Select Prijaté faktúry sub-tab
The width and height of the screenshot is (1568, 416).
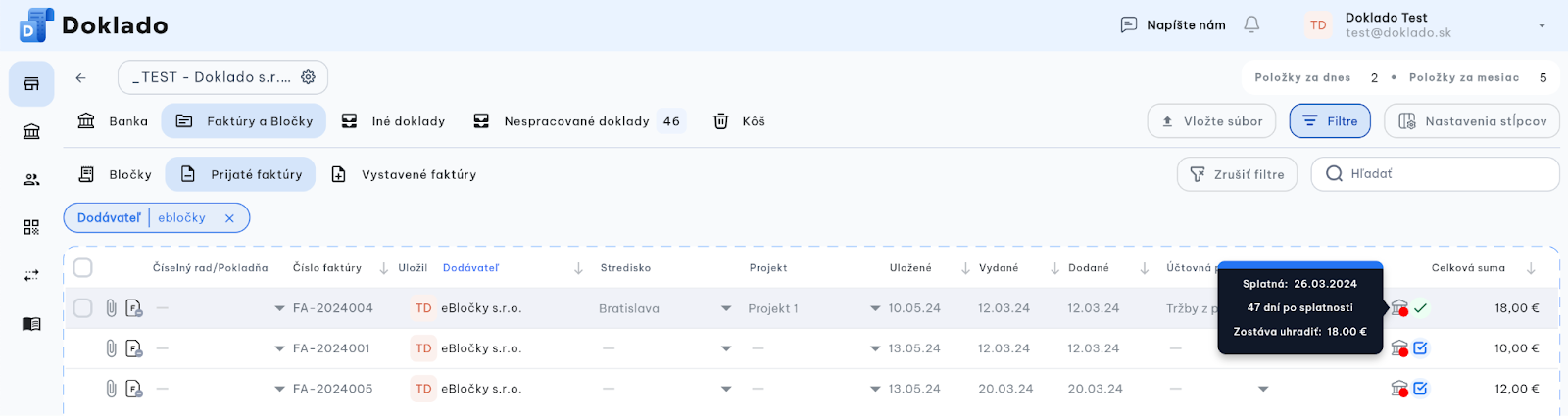click(x=241, y=174)
